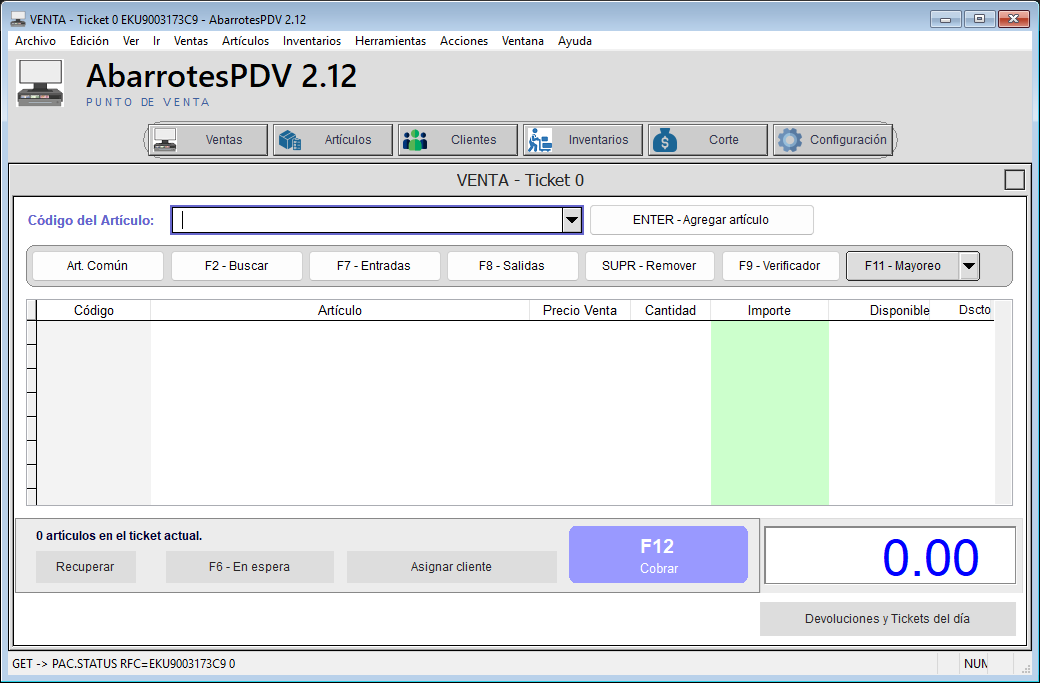Click the Recuperar button
The image size is (1040, 683).
(86, 567)
